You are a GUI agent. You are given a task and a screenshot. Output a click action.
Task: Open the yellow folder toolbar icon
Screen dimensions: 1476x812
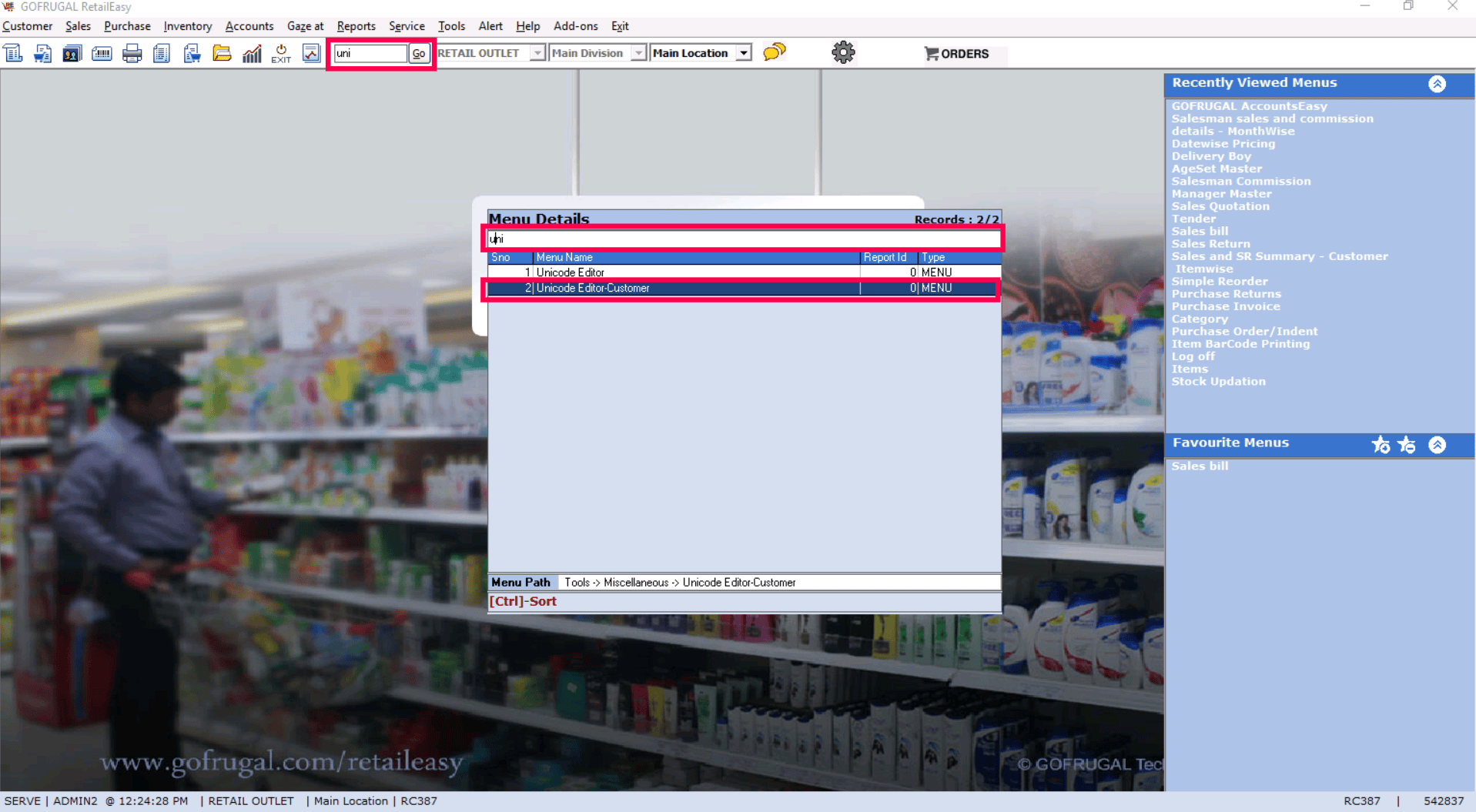tap(222, 53)
